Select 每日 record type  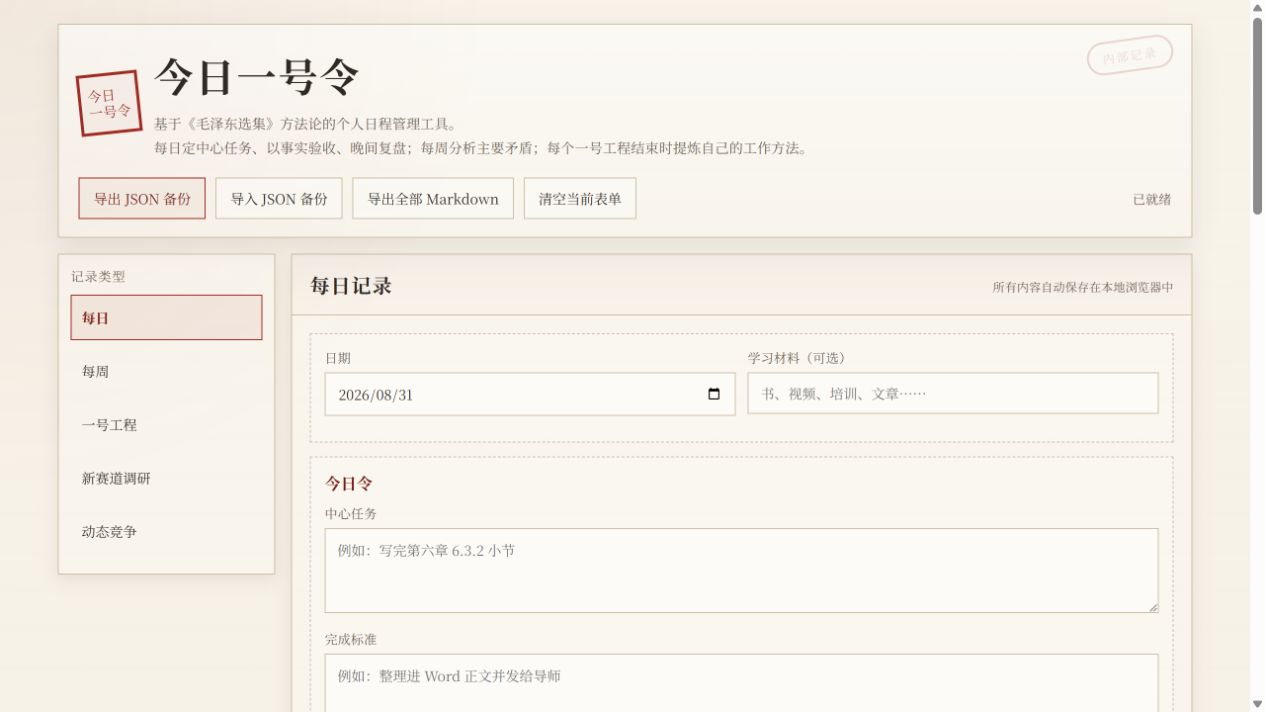pyautogui.click(x=166, y=318)
